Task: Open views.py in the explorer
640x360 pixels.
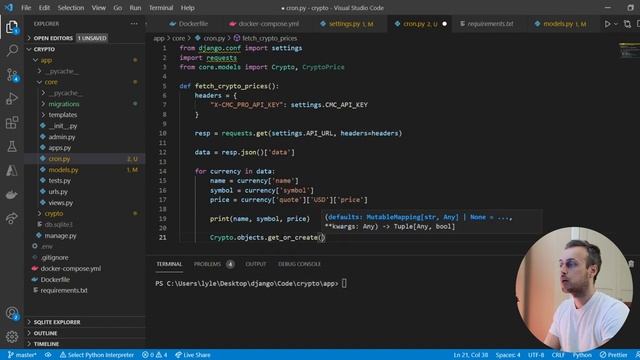Action: (60, 202)
